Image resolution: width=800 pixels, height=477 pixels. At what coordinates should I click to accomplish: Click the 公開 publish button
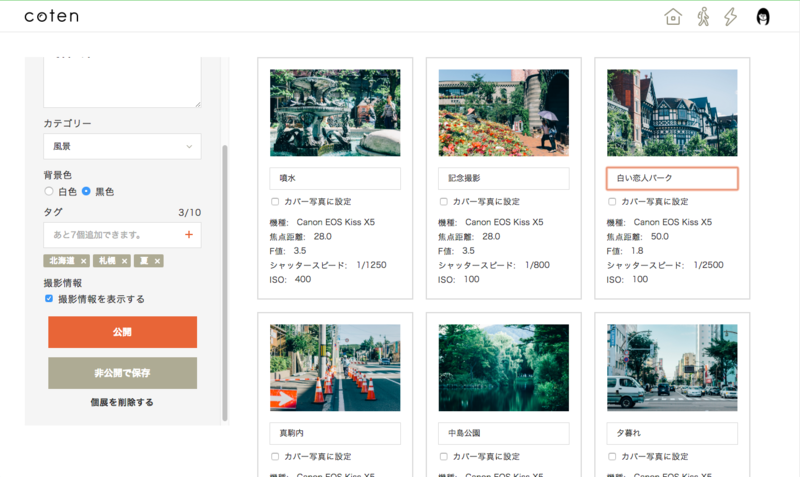122,332
